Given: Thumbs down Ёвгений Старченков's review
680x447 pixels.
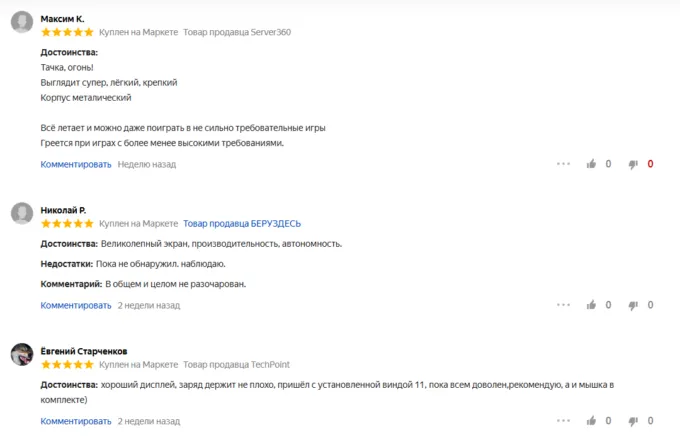Looking at the screenshot, I should pos(633,421).
